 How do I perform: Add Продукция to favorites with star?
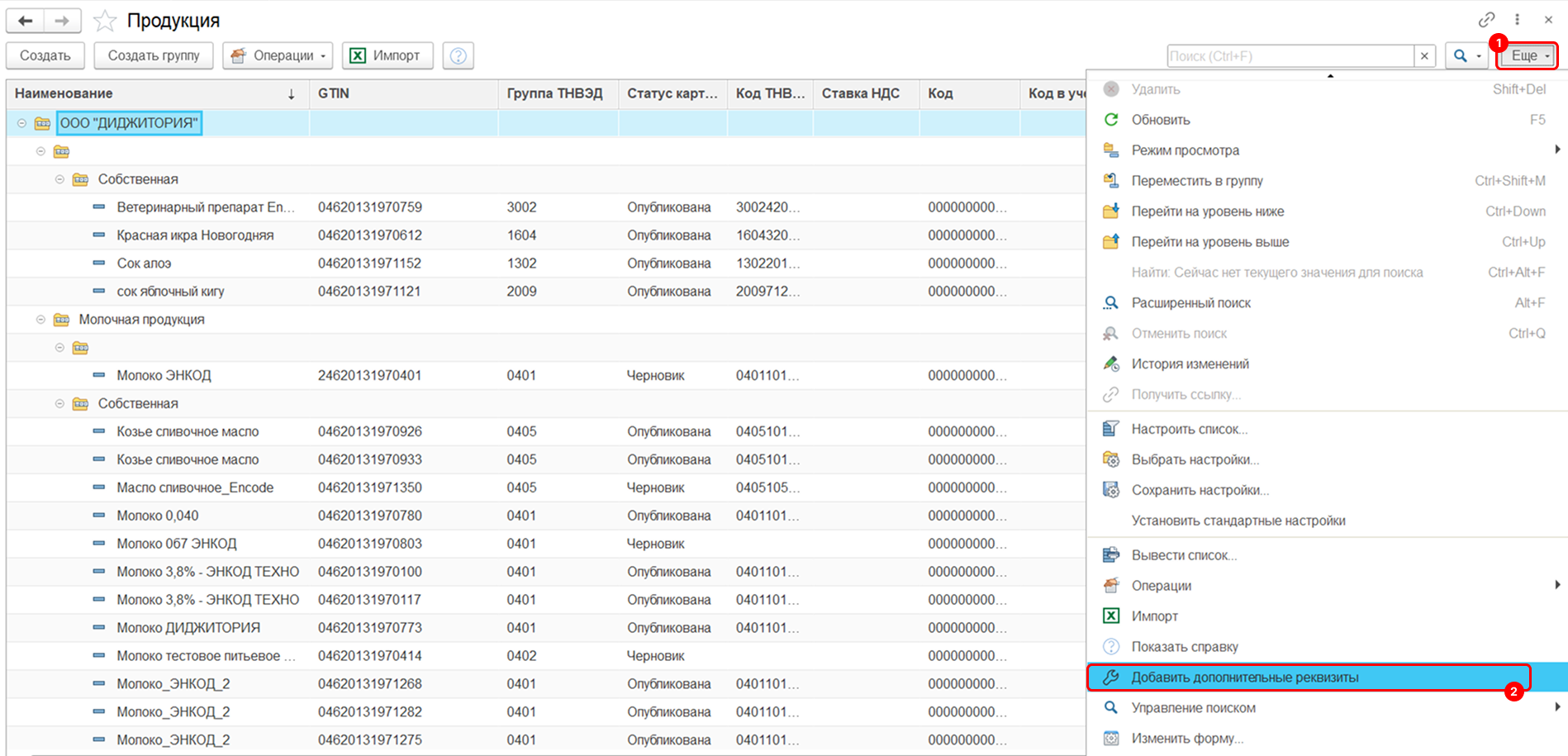(x=105, y=21)
